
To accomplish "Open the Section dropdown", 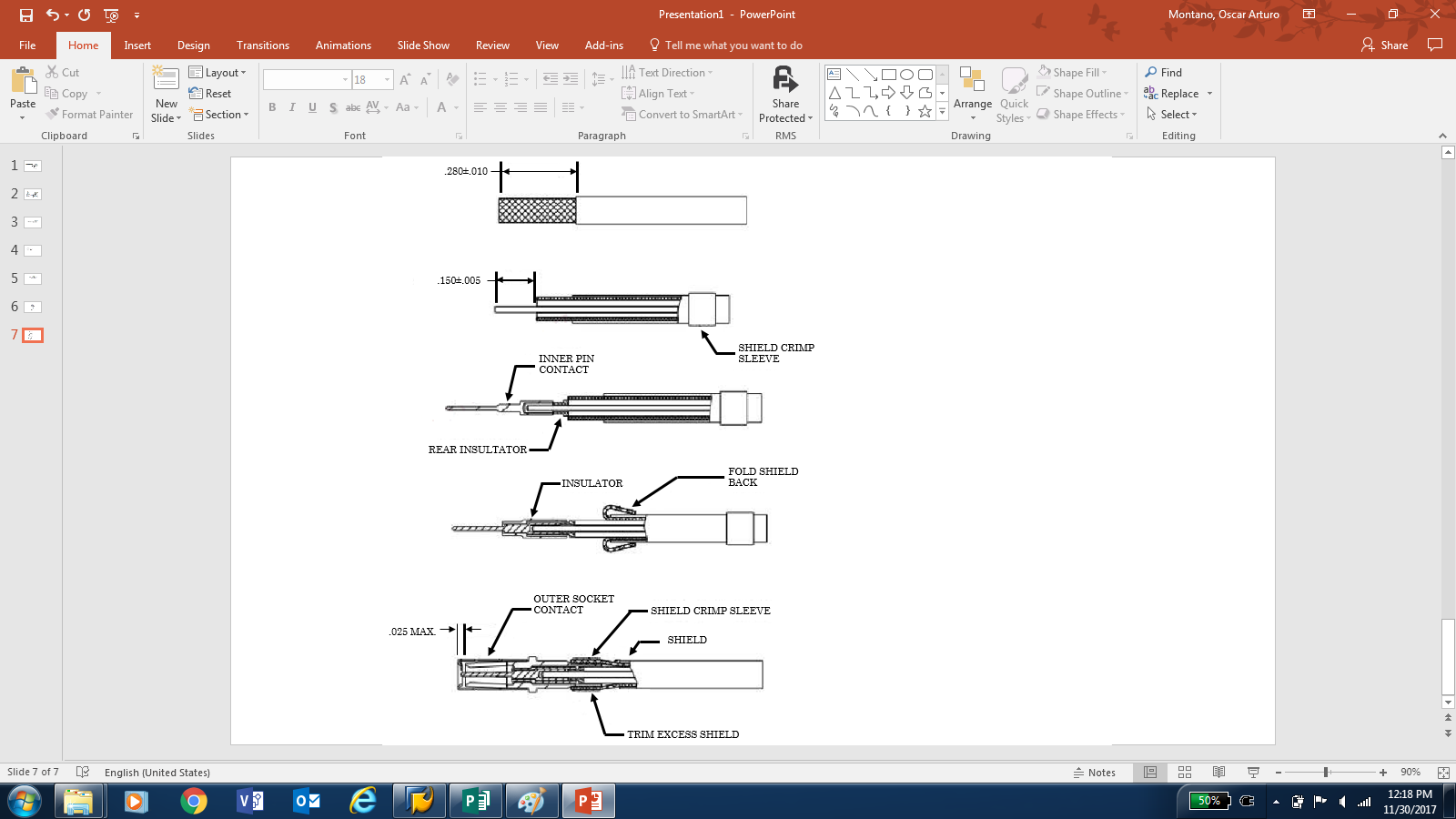I will [x=220, y=115].
